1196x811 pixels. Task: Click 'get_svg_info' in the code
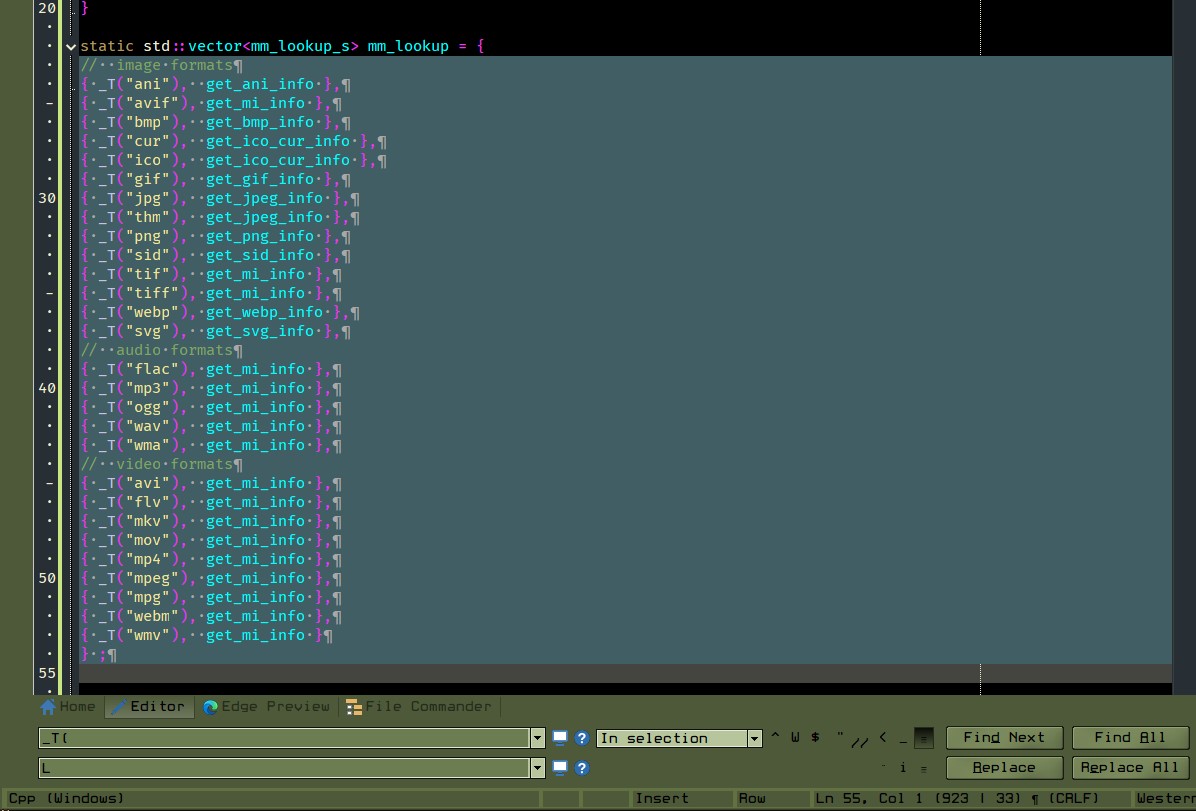260,331
